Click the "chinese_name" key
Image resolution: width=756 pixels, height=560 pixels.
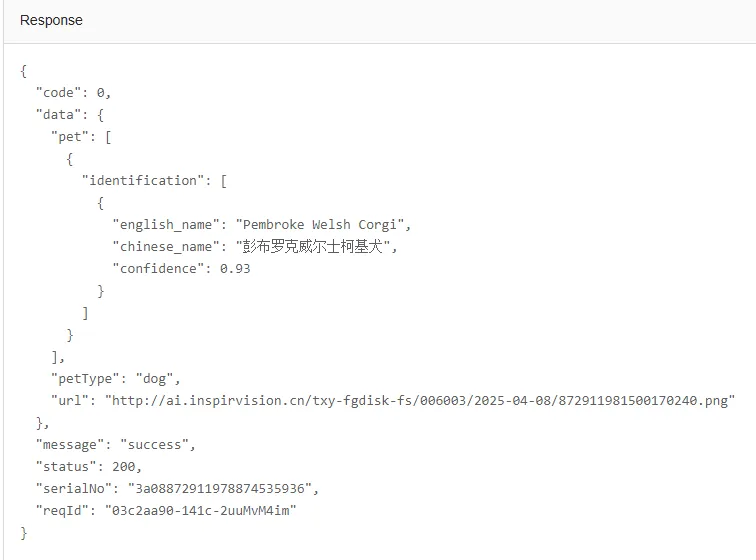(x=165, y=246)
